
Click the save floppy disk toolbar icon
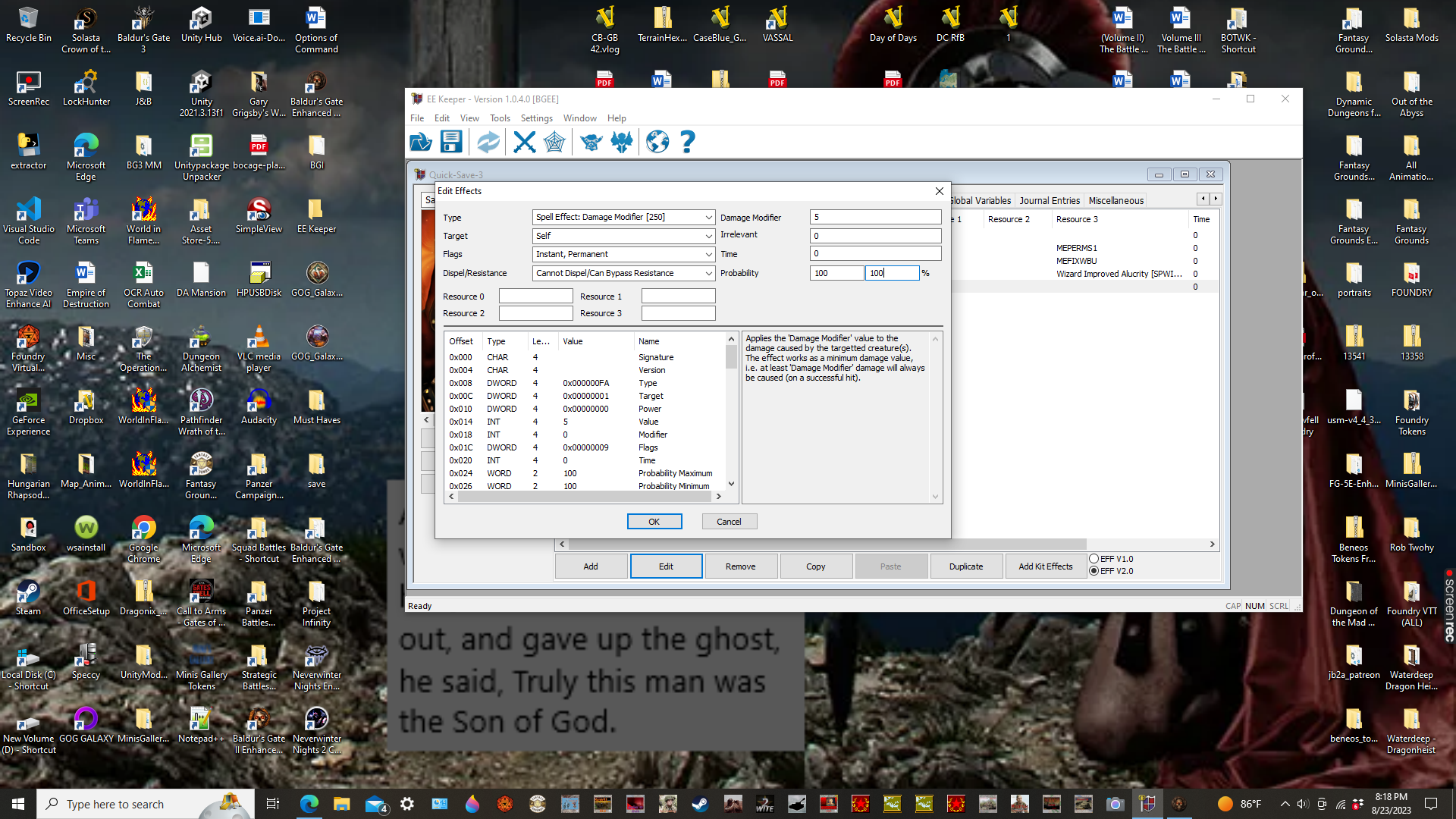[x=451, y=142]
